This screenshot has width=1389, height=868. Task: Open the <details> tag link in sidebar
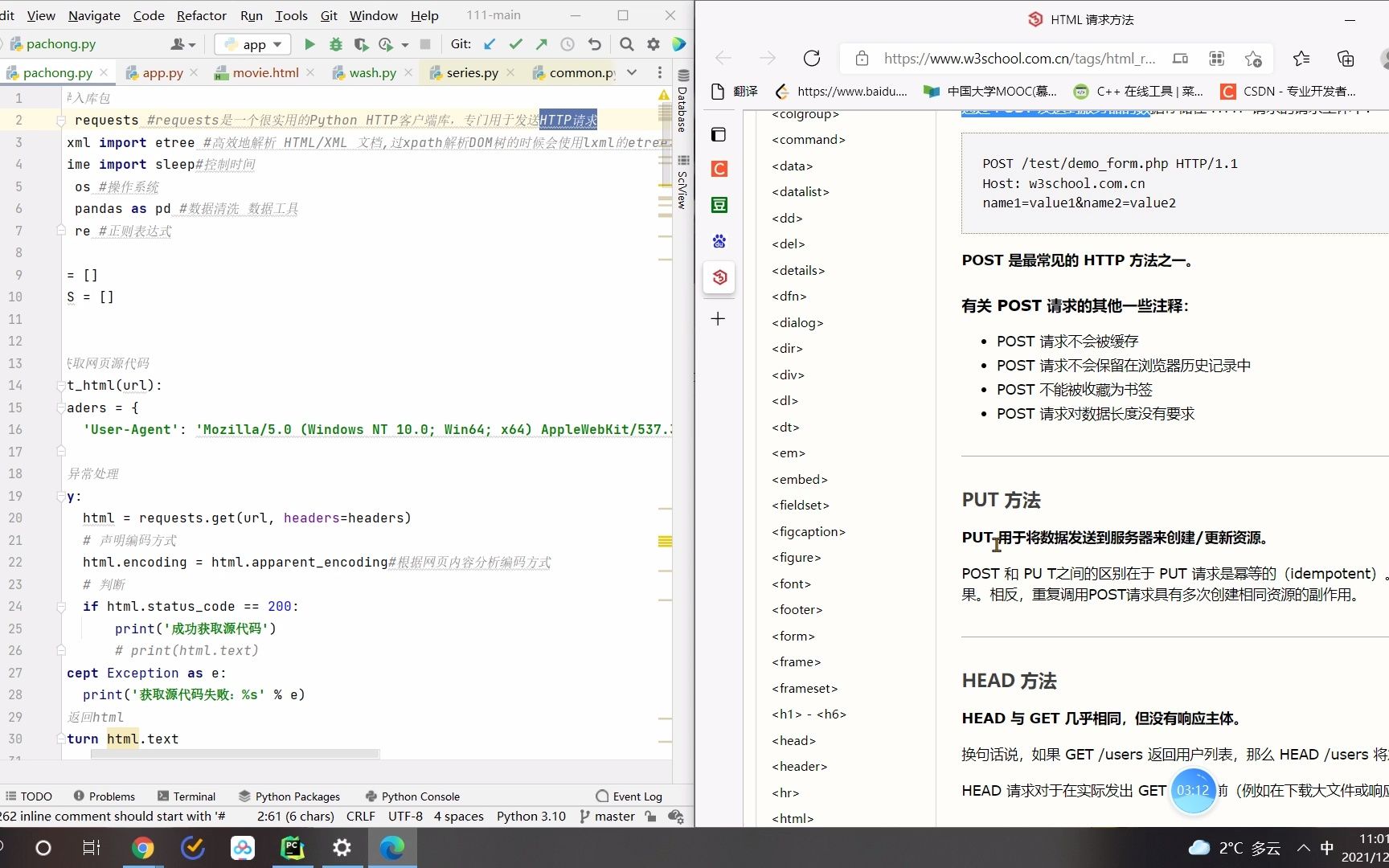[x=798, y=270]
